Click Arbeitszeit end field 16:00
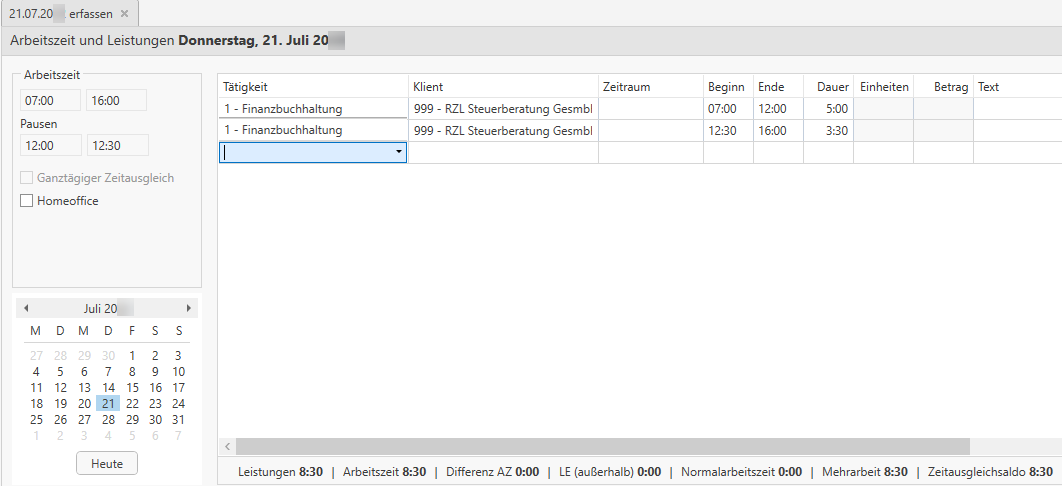This screenshot has height=486, width=1062. [x=116, y=101]
